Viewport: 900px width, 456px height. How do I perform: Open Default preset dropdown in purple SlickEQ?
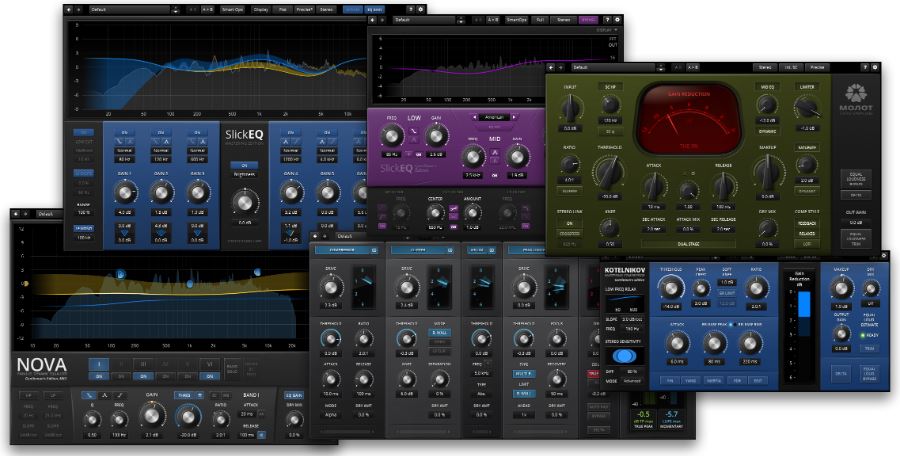(424, 20)
